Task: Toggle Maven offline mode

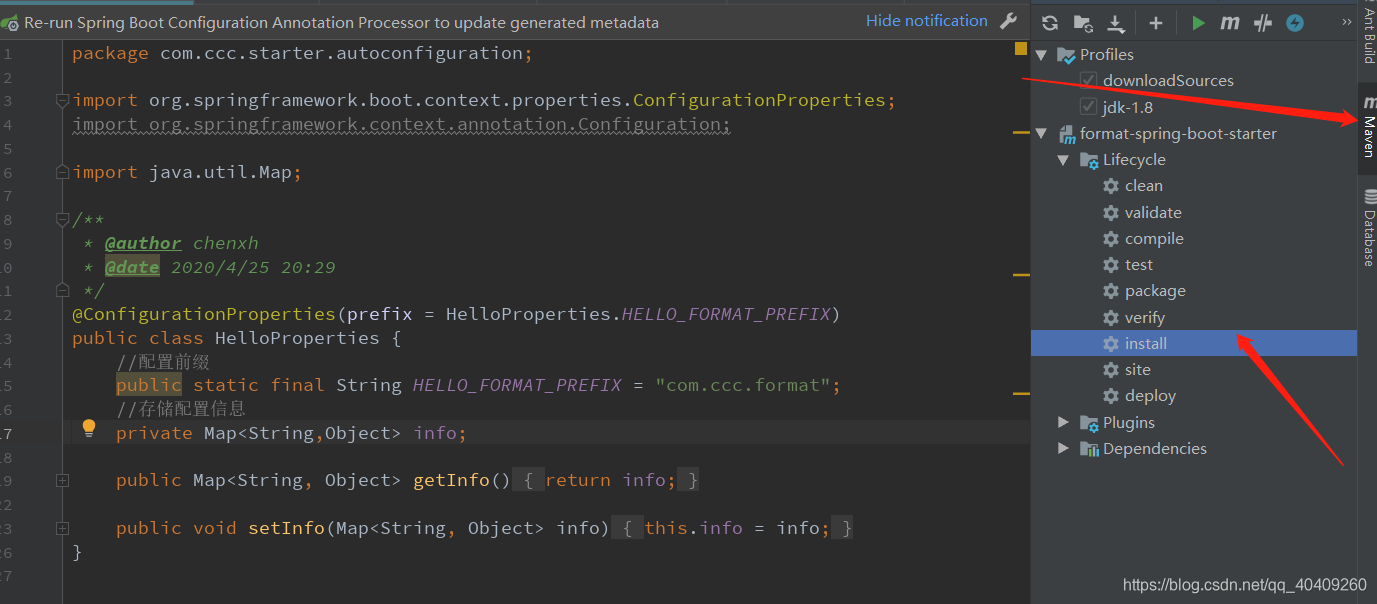Action: 1263,23
